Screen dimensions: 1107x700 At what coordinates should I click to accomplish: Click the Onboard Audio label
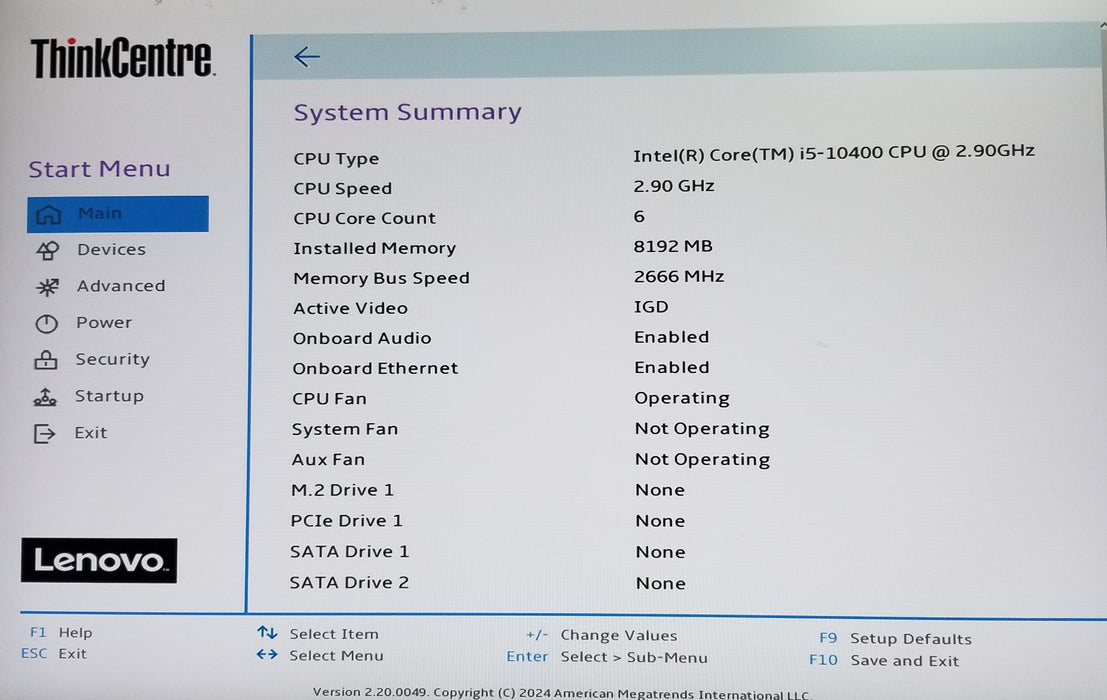point(362,338)
